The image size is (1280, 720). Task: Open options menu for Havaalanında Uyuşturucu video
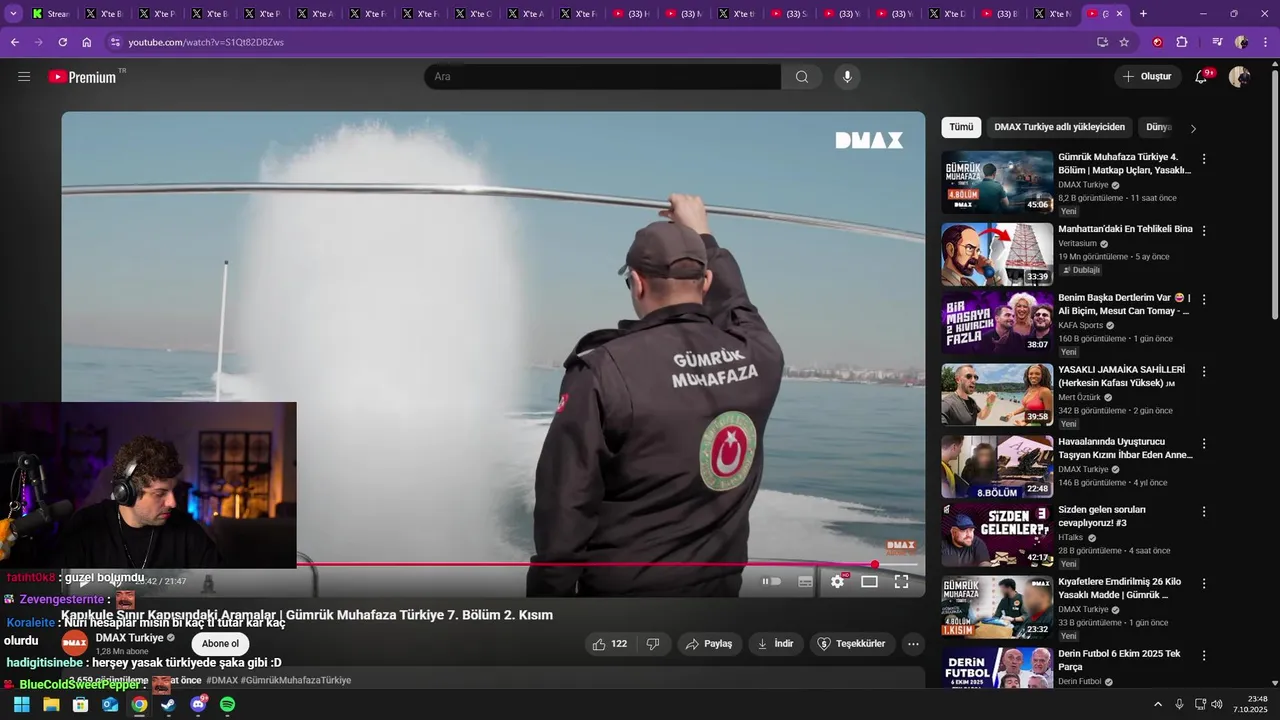point(1204,443)
